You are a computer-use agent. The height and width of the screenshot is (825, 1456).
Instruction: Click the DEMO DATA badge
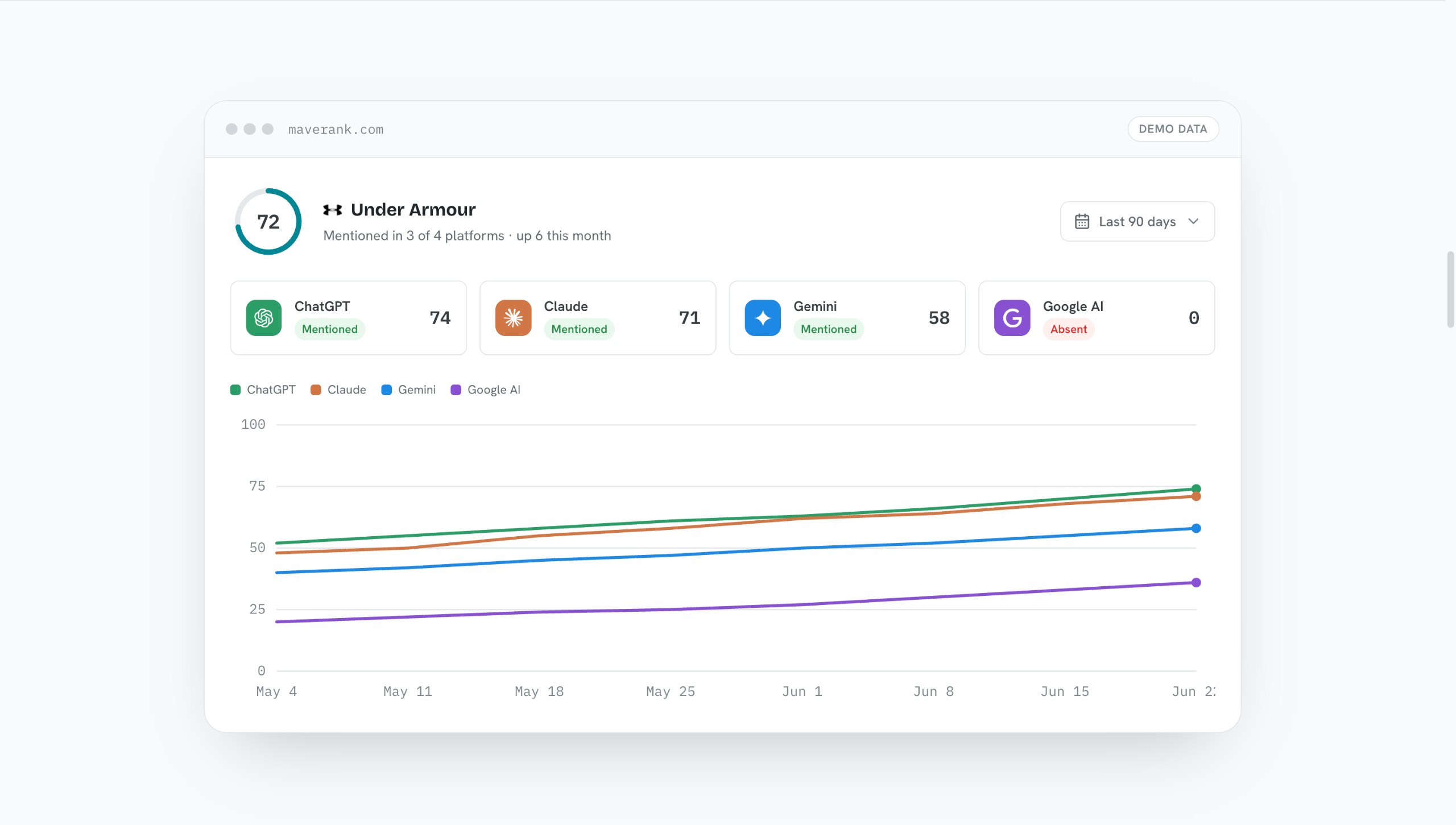click(1173, 129)
